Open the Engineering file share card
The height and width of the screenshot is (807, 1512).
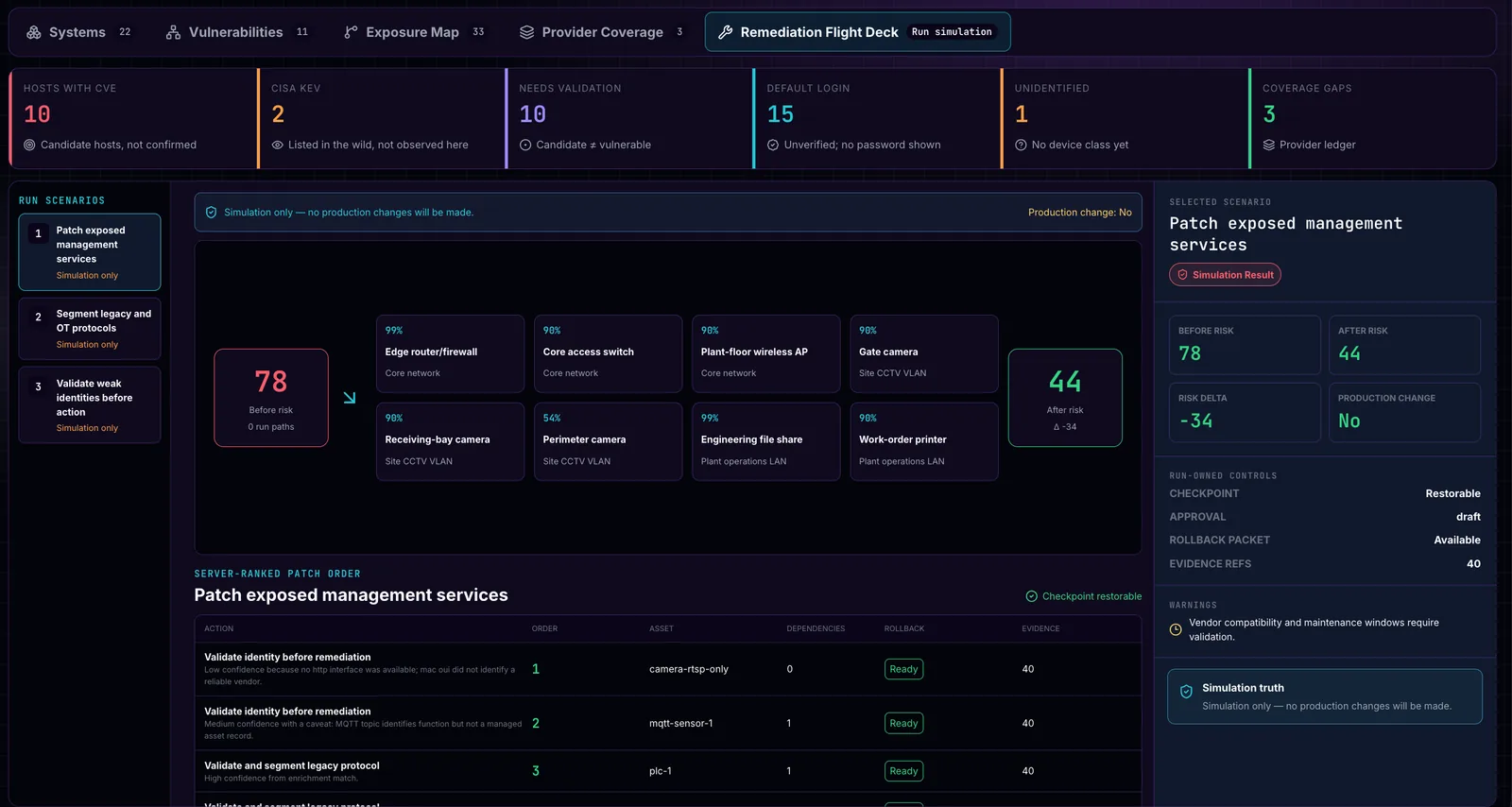(765, 441)
